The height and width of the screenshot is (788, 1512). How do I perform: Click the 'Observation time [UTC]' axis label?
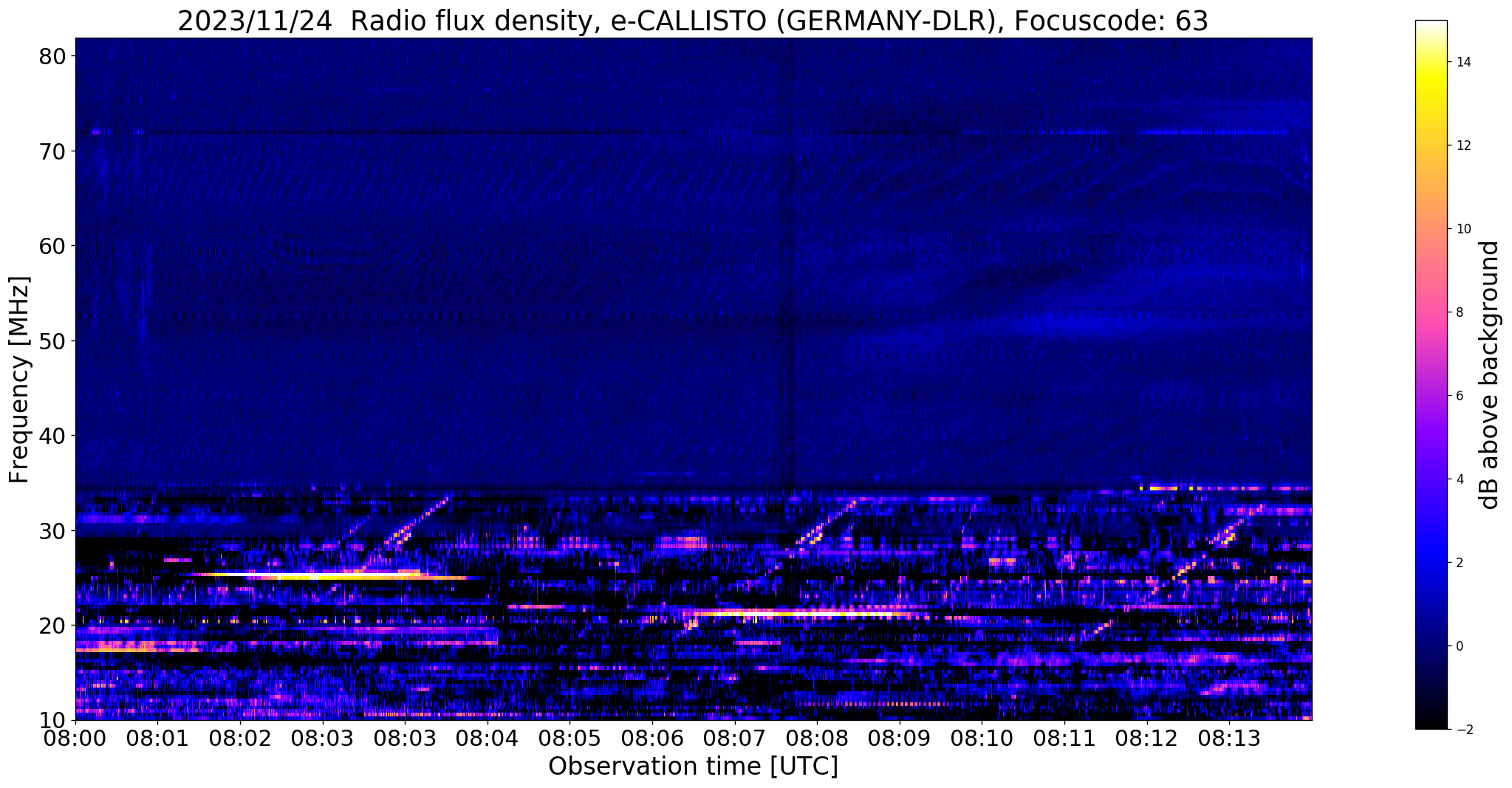pos(693,767)
